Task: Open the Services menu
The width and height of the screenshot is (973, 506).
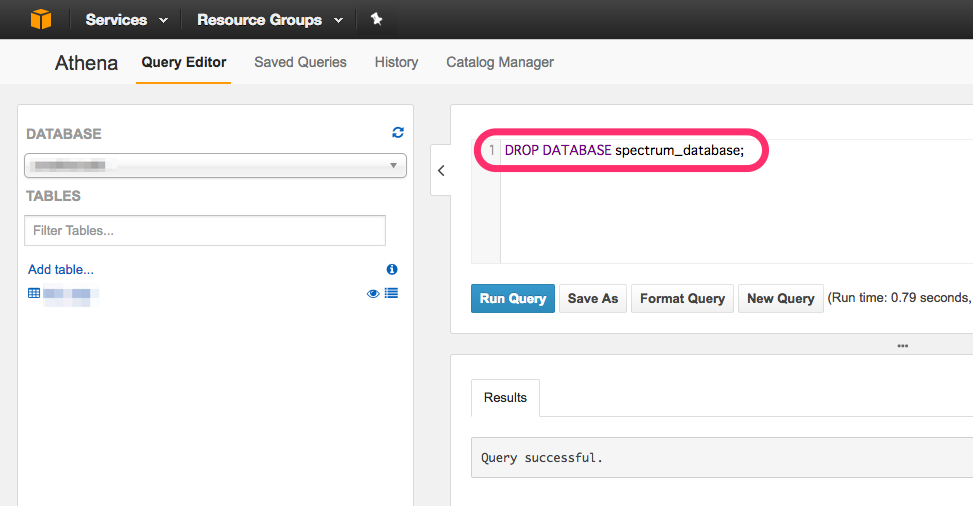Action: click(127, 20)
